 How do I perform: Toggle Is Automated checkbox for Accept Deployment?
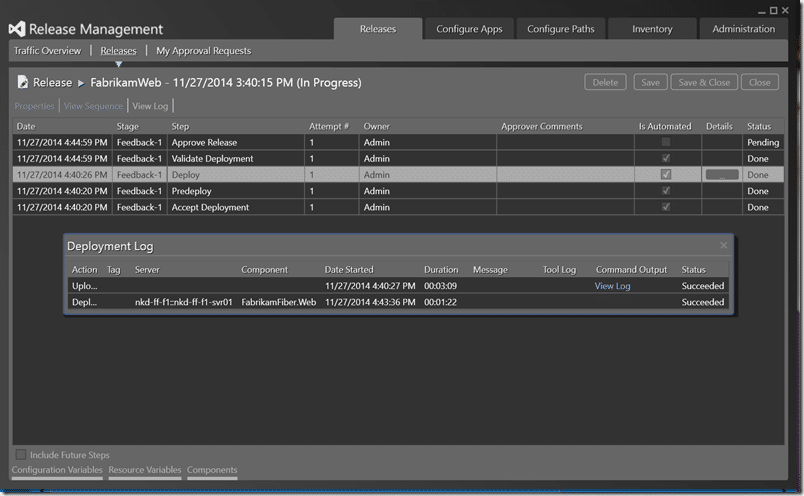click(x=666, y=207)
